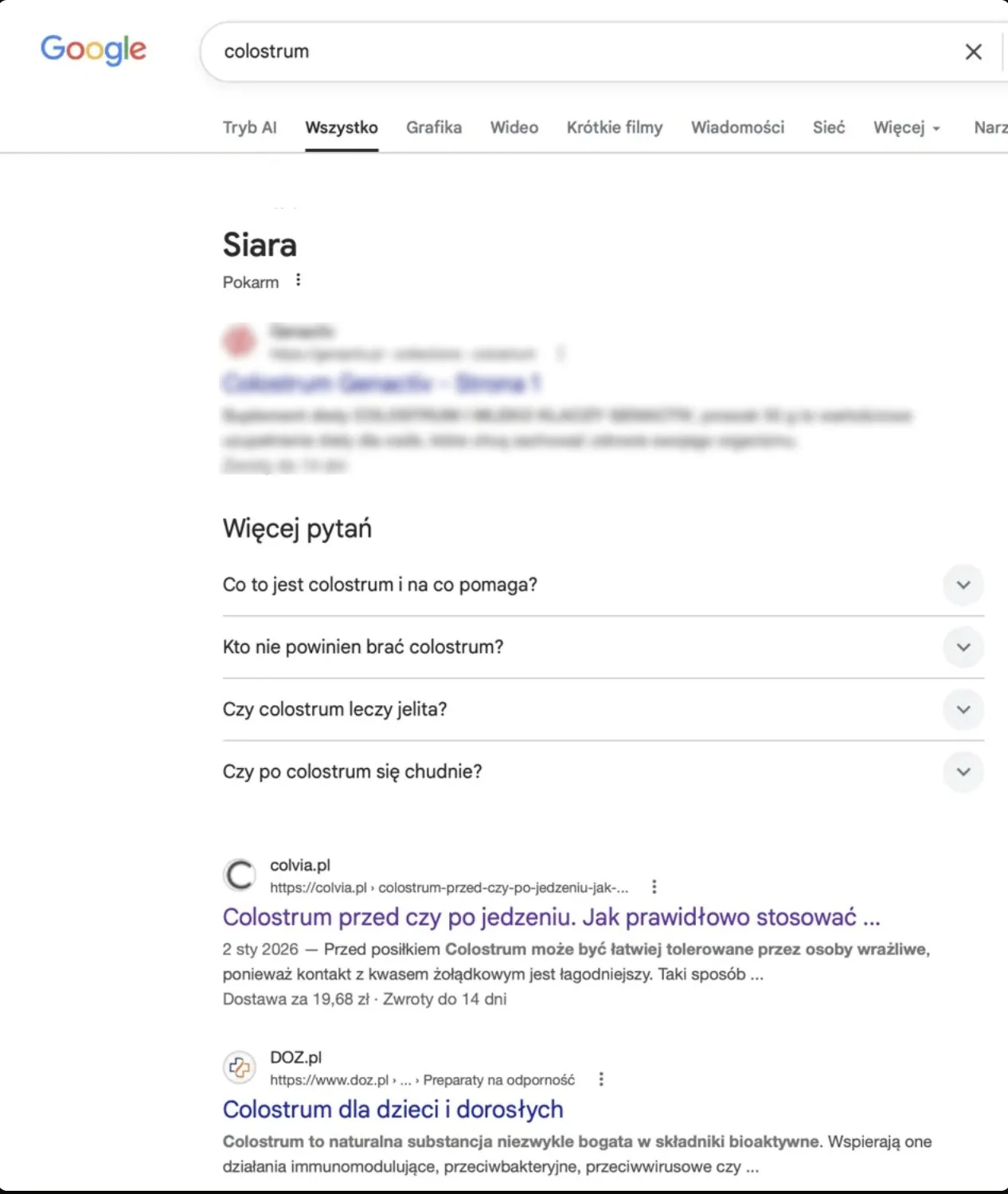Open three-dot menu next to Pokarm

point(298,280)
